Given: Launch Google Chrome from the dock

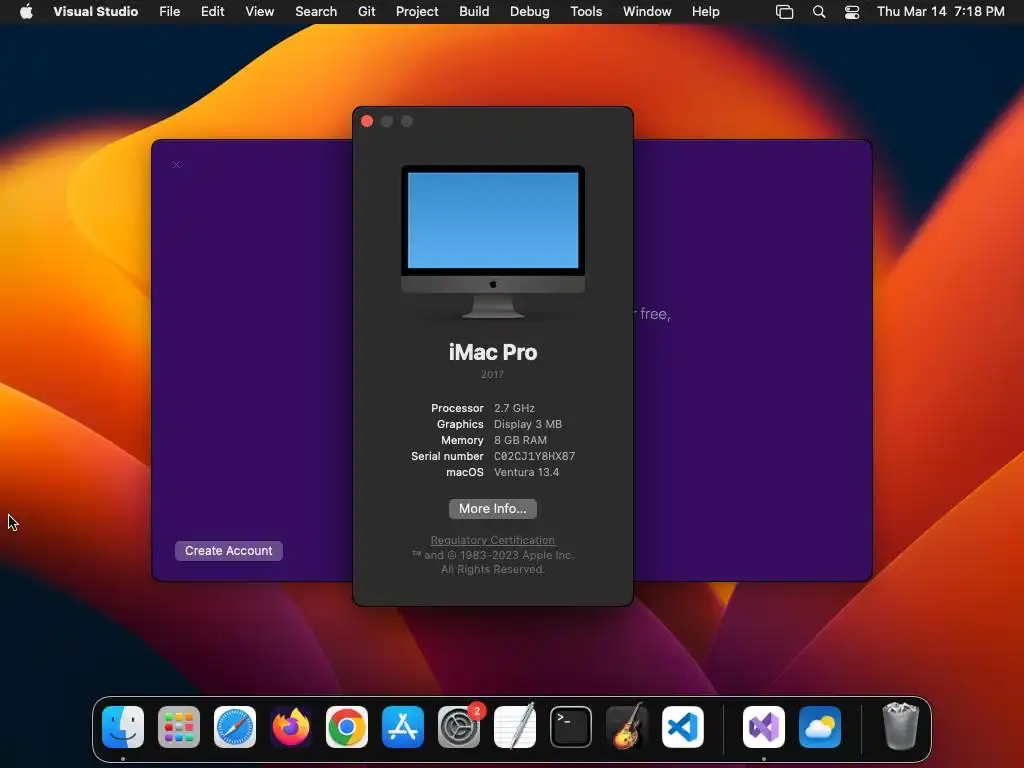Looking at the screenshot, I should (347, 727).
